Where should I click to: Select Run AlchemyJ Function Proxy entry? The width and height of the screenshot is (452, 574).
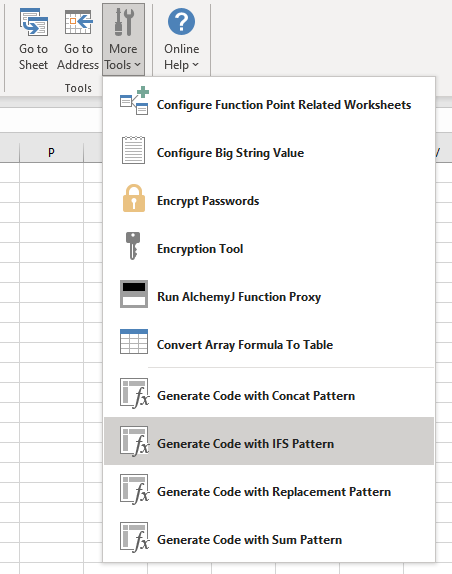[x=269, y=294]
